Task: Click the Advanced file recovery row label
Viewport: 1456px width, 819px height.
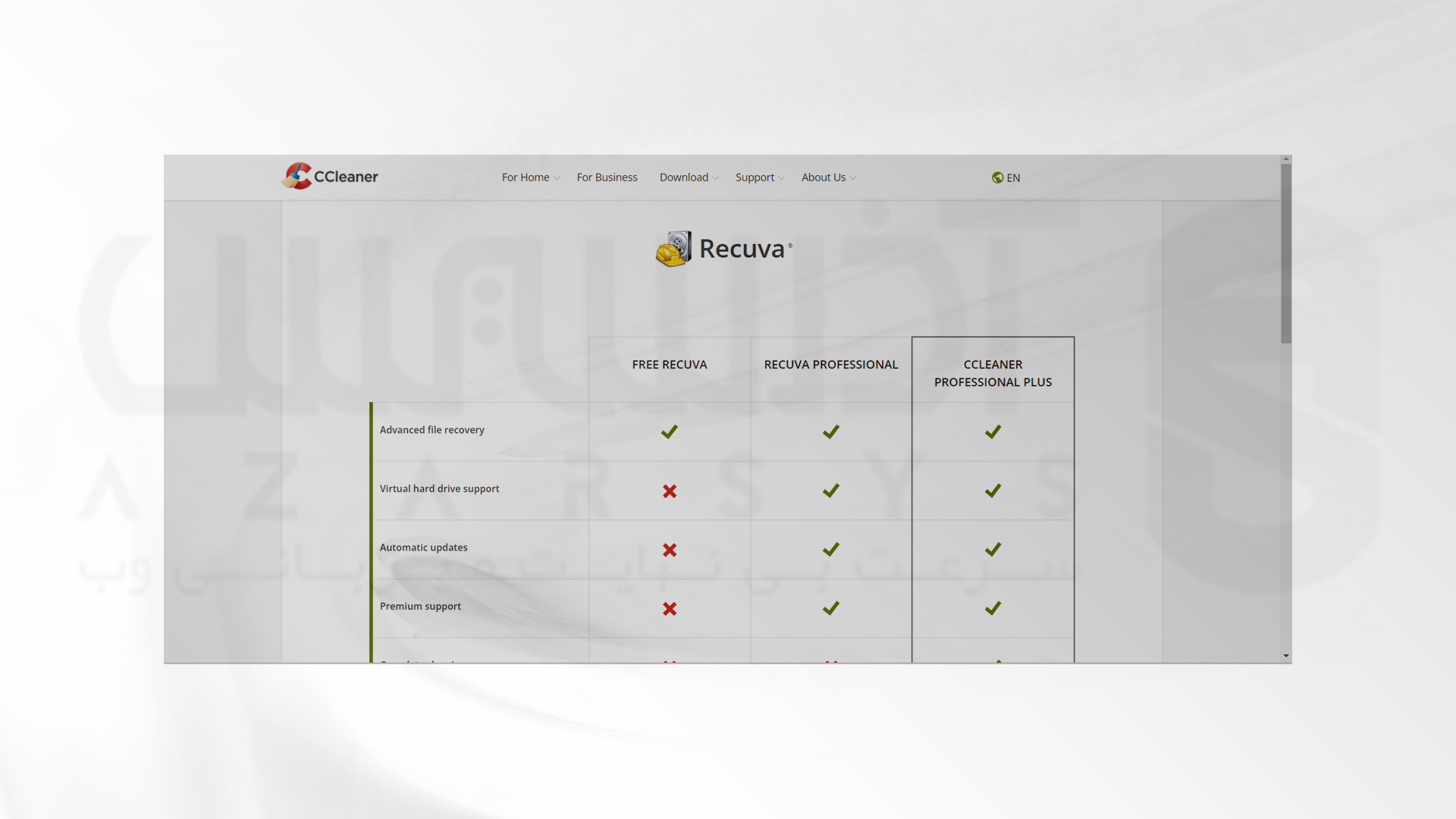Action: 431,430
